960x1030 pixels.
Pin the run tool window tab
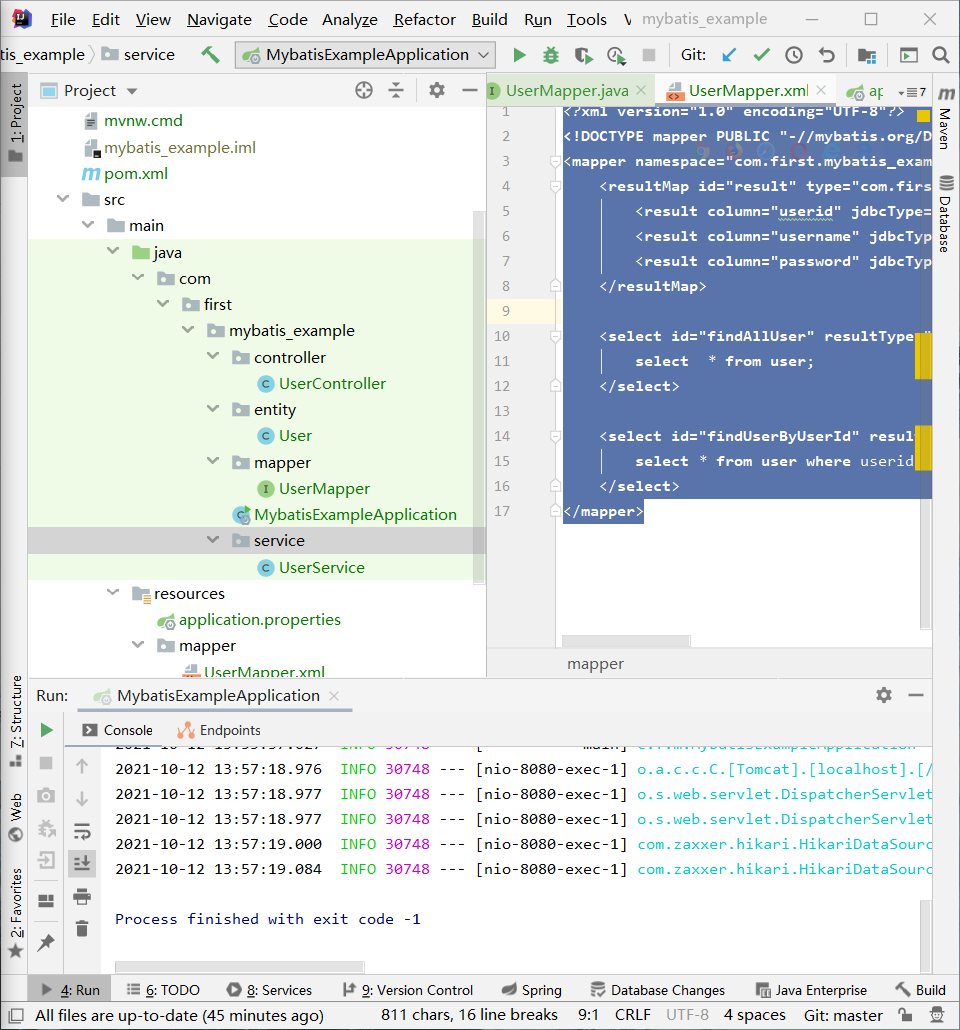(x=45, y=943)
